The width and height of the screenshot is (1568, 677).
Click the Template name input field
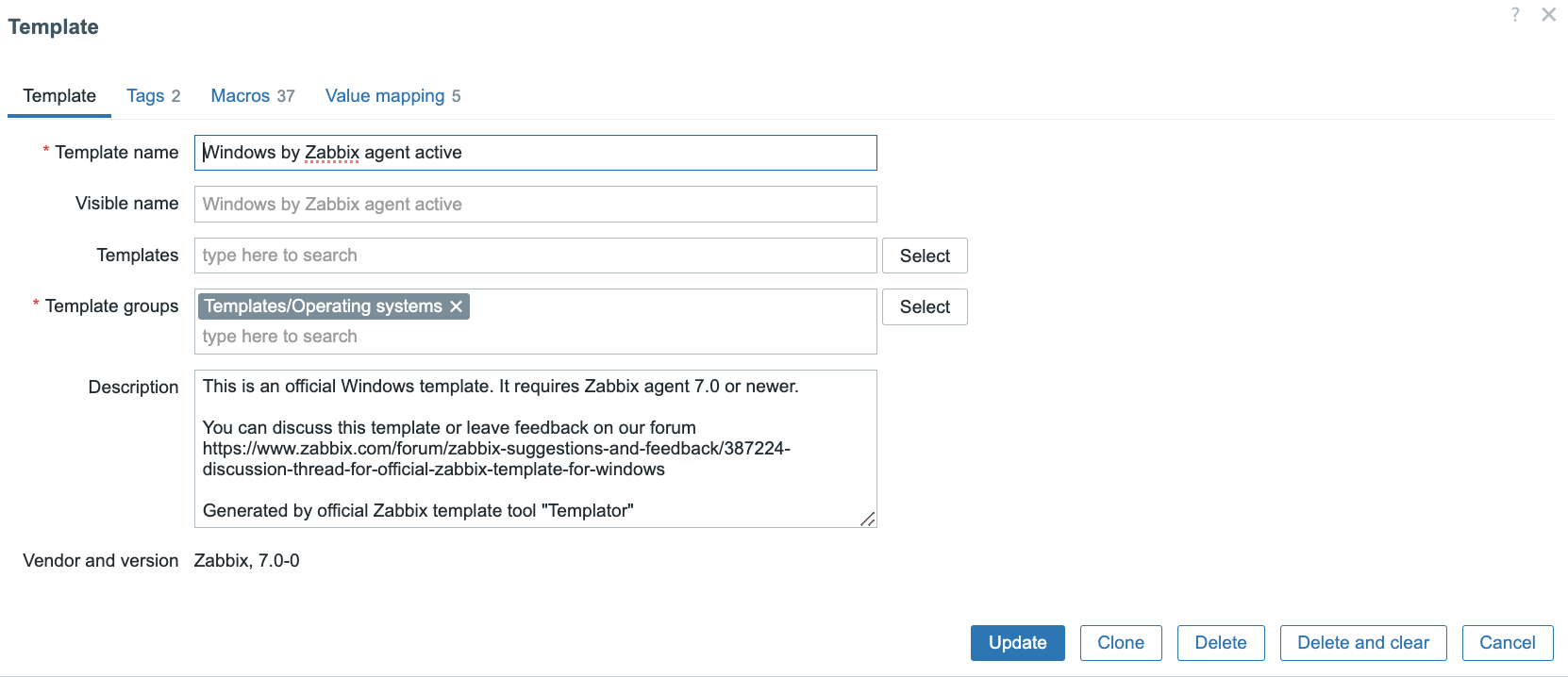pos(535,153)
